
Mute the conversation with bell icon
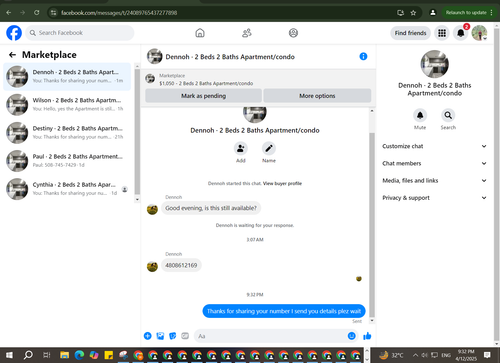click(x=420, y=115)
